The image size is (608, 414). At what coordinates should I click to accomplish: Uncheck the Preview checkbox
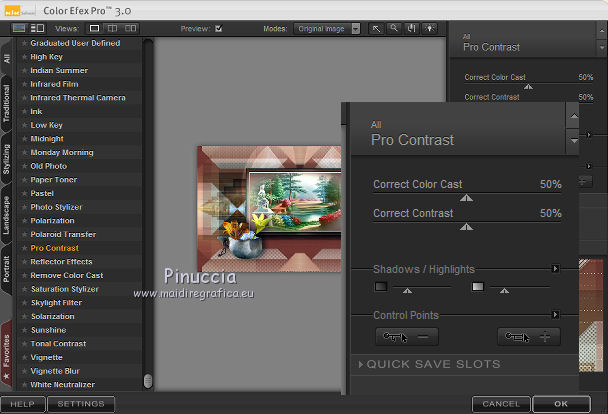(x=219, y=28)
